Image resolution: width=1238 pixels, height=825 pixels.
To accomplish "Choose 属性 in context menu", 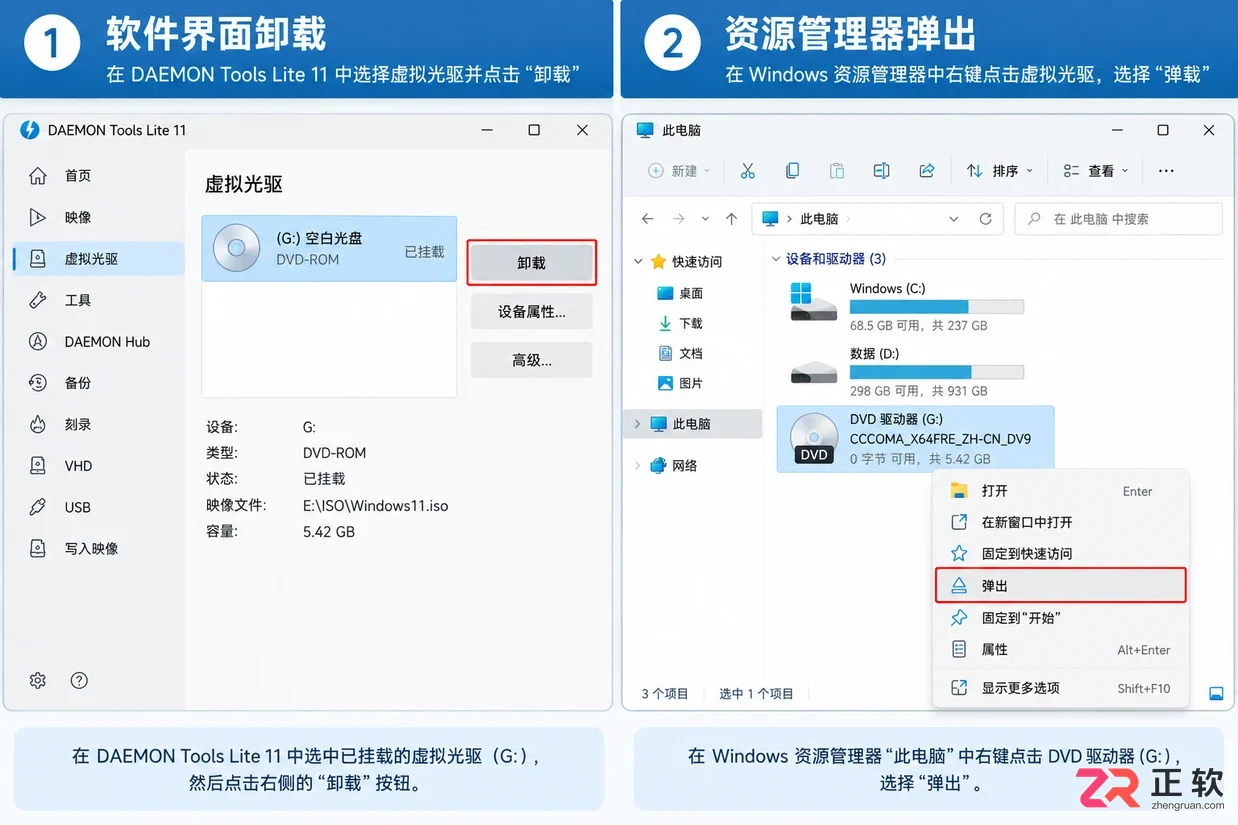I will [1061, 650].
